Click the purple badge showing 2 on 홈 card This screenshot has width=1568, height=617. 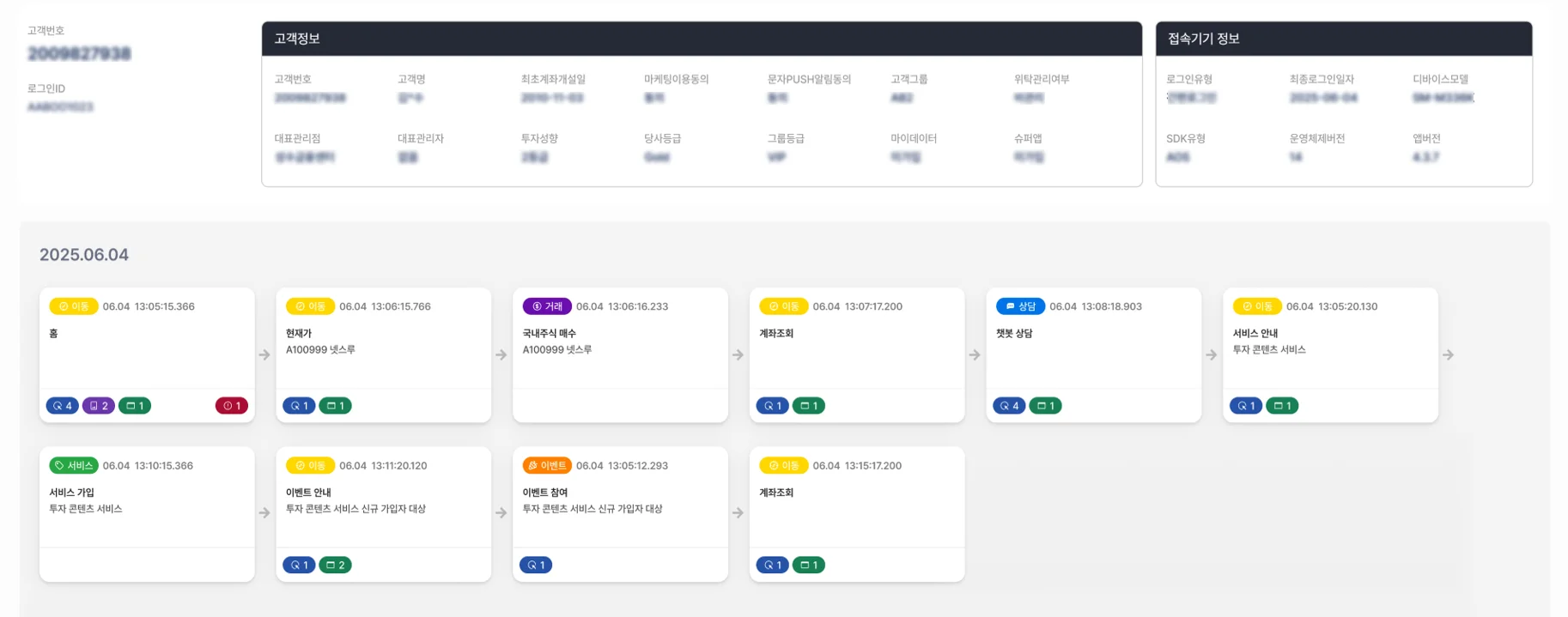pos(99,406)
